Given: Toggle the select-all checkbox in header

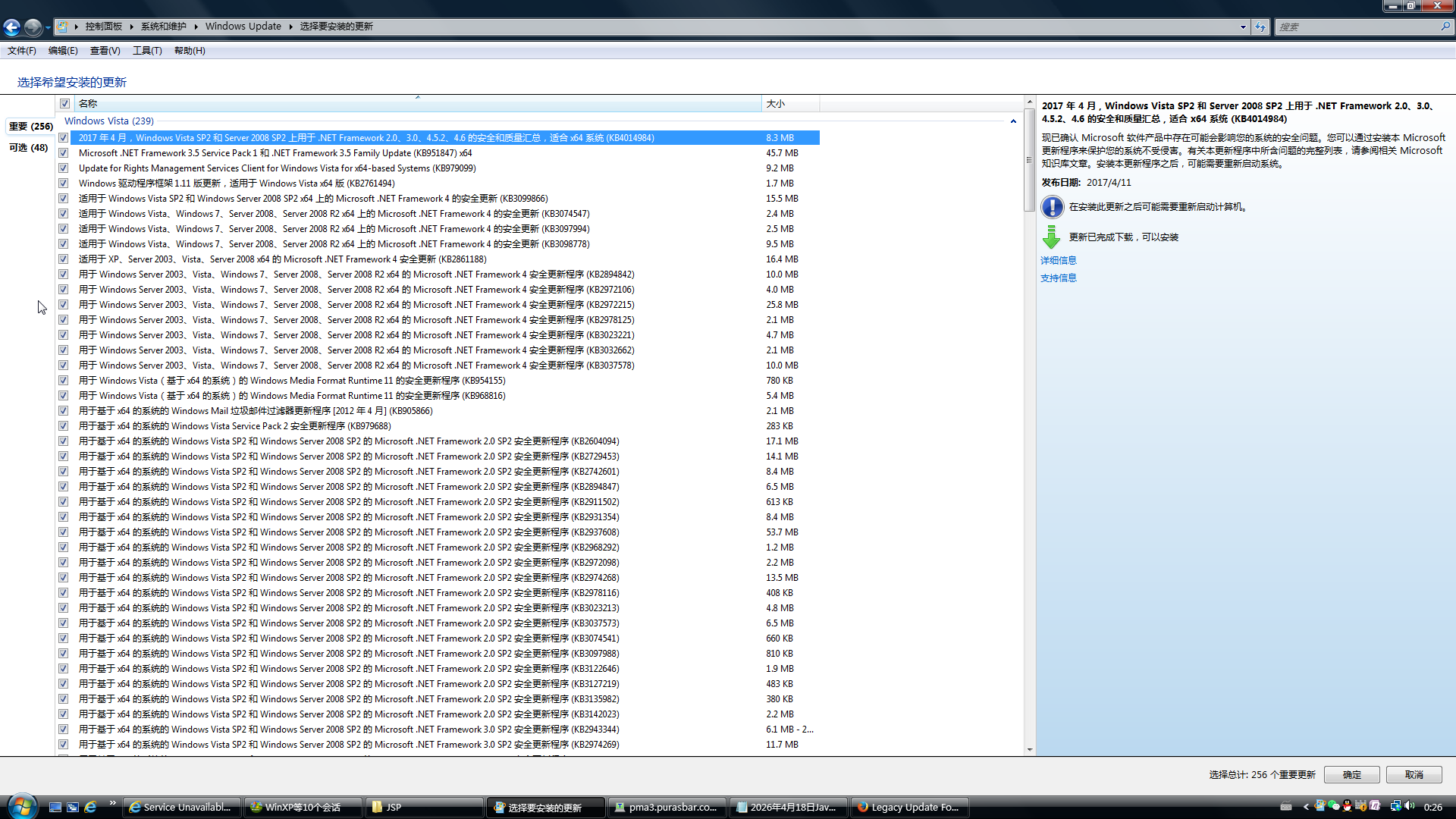Looking at the screenshot, I should [64, 104].
